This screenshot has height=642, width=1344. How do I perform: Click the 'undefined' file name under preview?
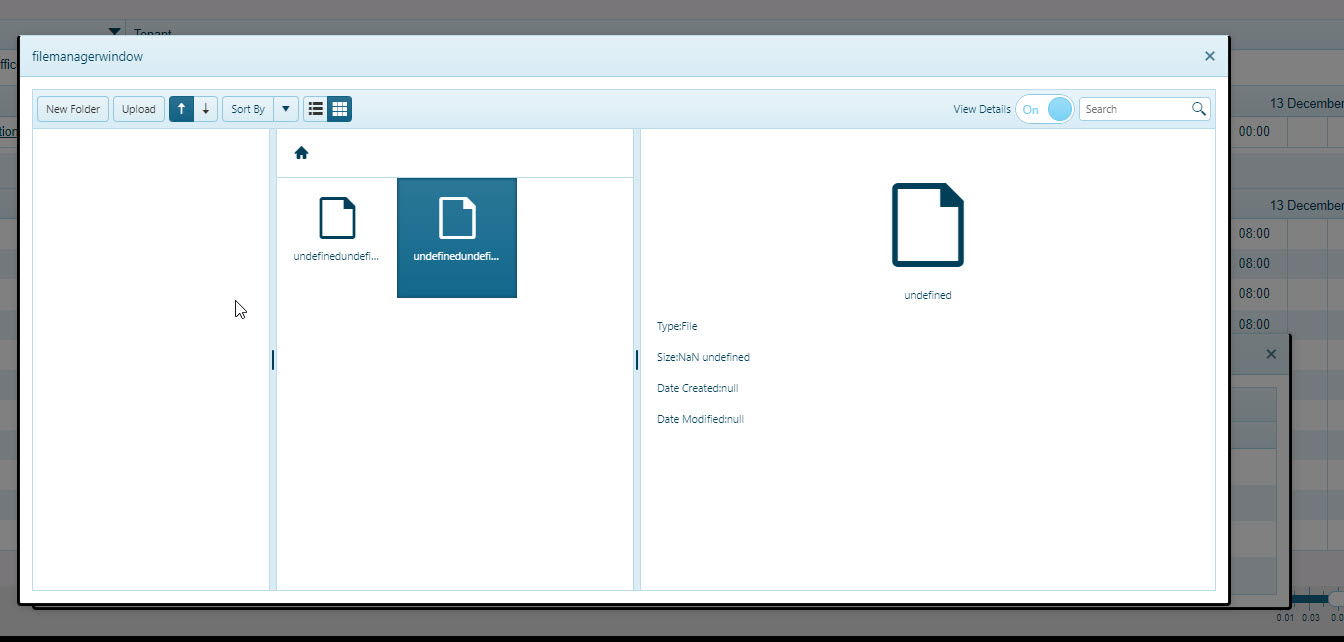(x=928, y=295)
